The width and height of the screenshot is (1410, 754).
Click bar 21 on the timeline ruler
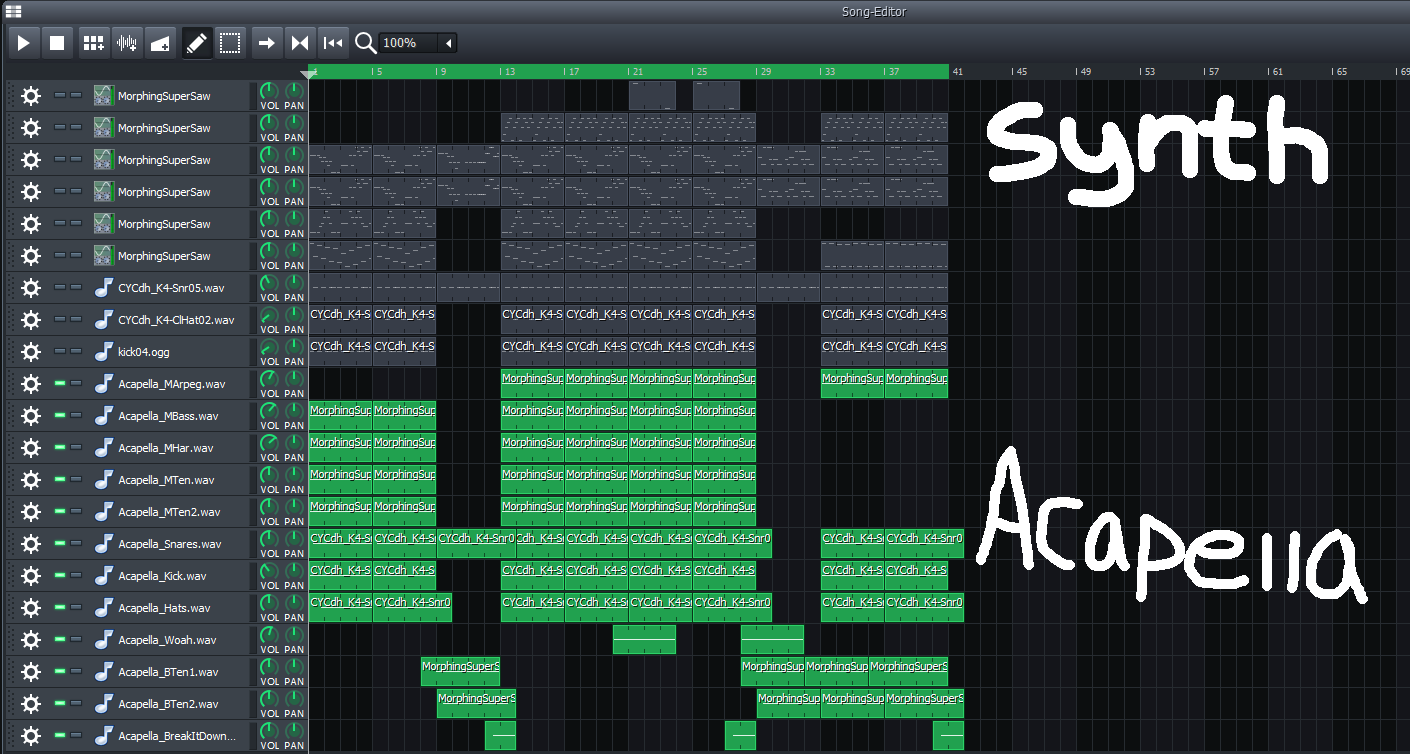tap(635, 72)
